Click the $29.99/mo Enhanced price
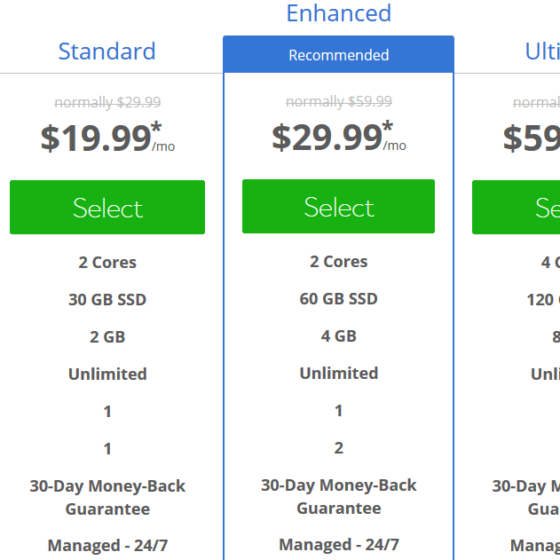The width and height of the screenshot is (560, 560). point(339,137)
